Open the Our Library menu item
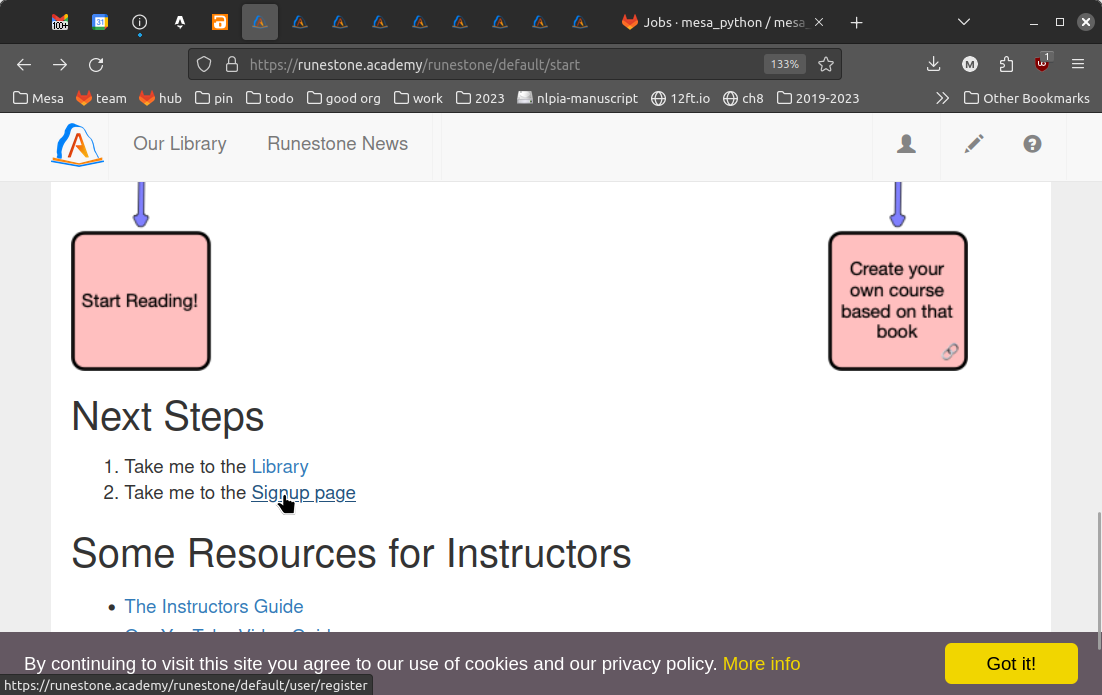Viewport: 1102px width, 695px height. pos(180,144)
